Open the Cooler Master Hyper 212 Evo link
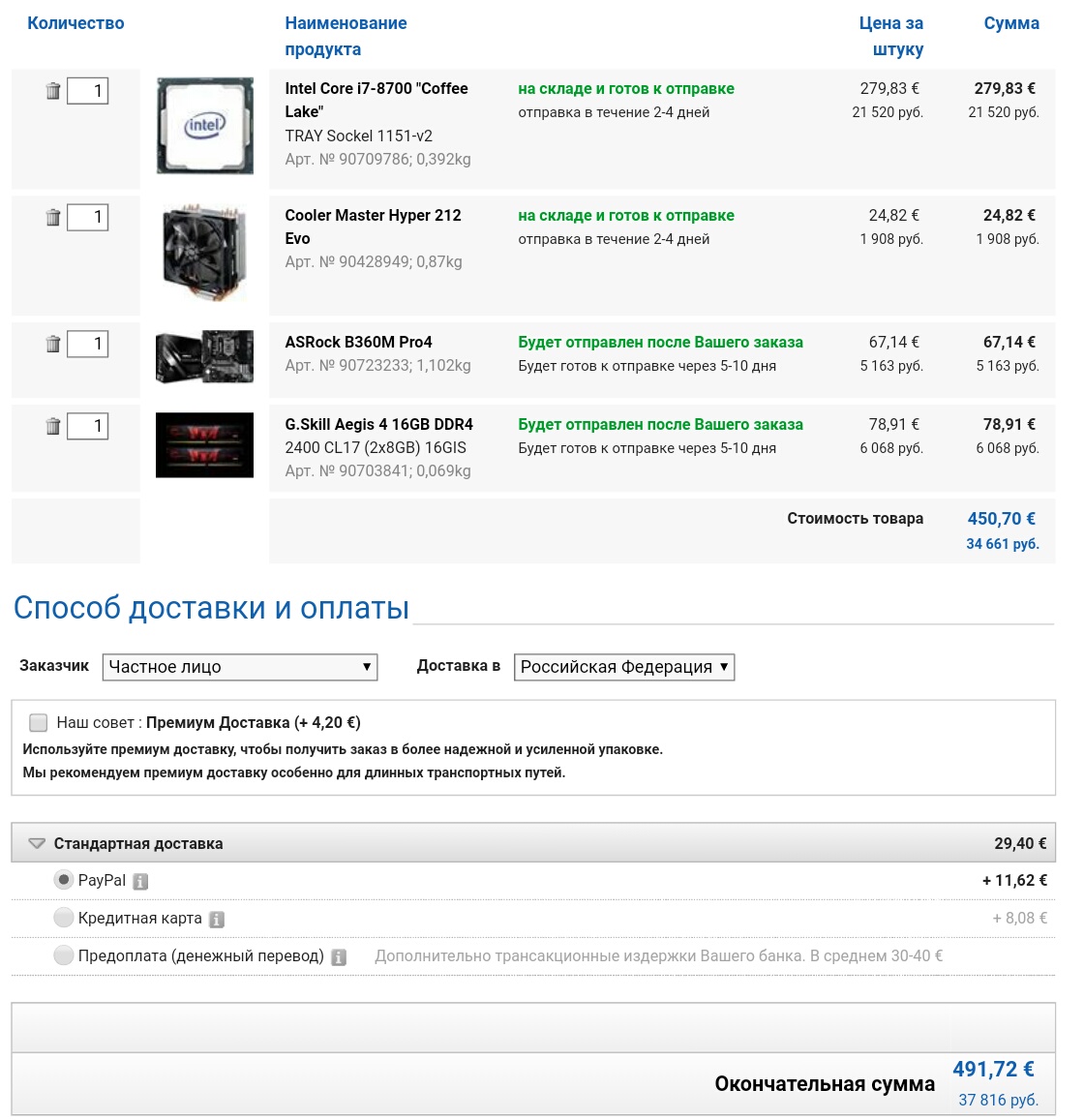Screen dimensions: 1084x1120 pyautogui.click(x=373, y=227)
